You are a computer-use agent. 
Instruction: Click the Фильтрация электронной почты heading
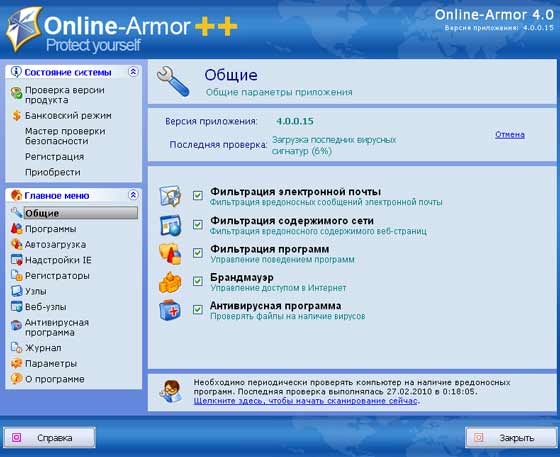coord(295,192)
